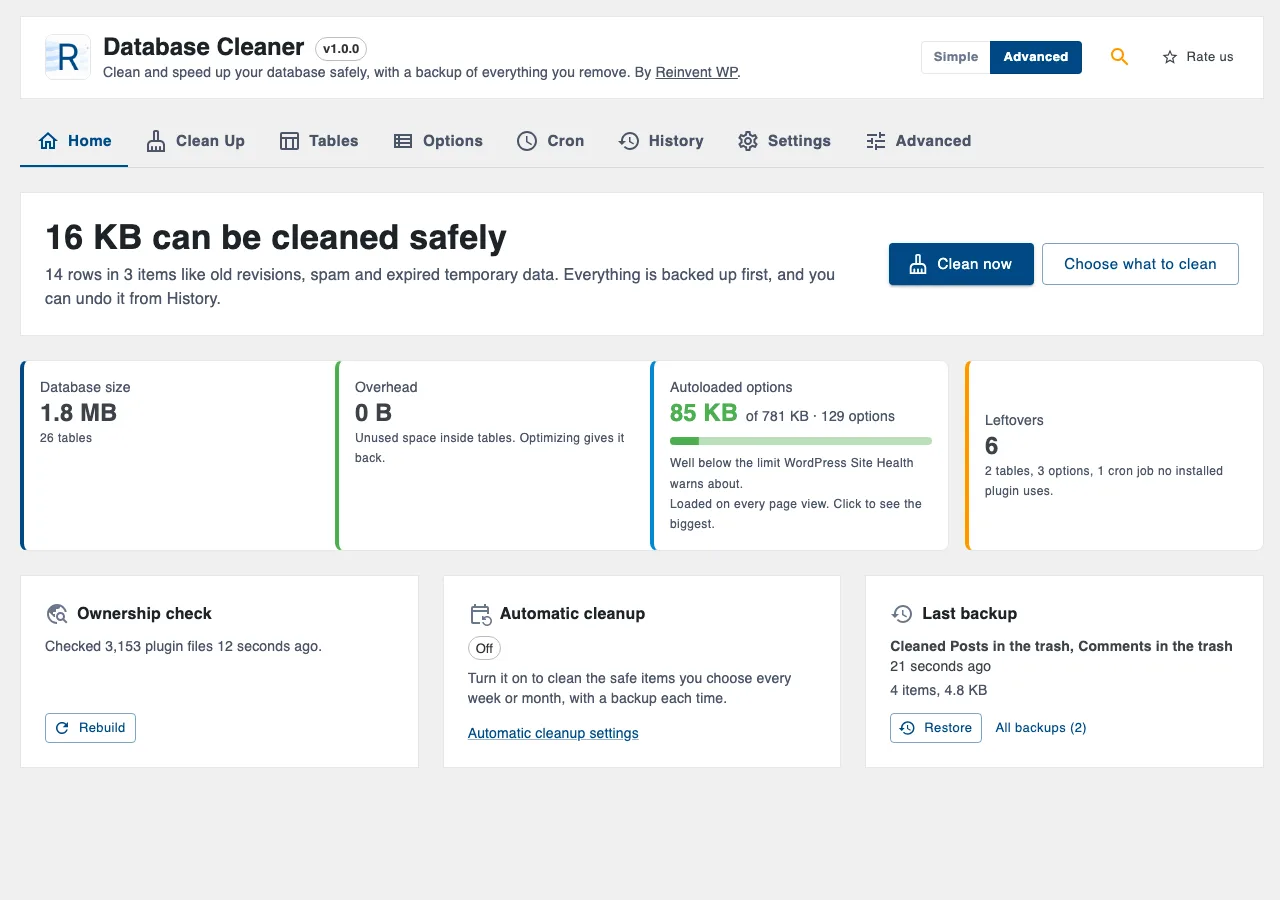Screen dimensions: 1280x900
Task: Click the Automatic cleanup calendar icon
Action: [480, 614]
